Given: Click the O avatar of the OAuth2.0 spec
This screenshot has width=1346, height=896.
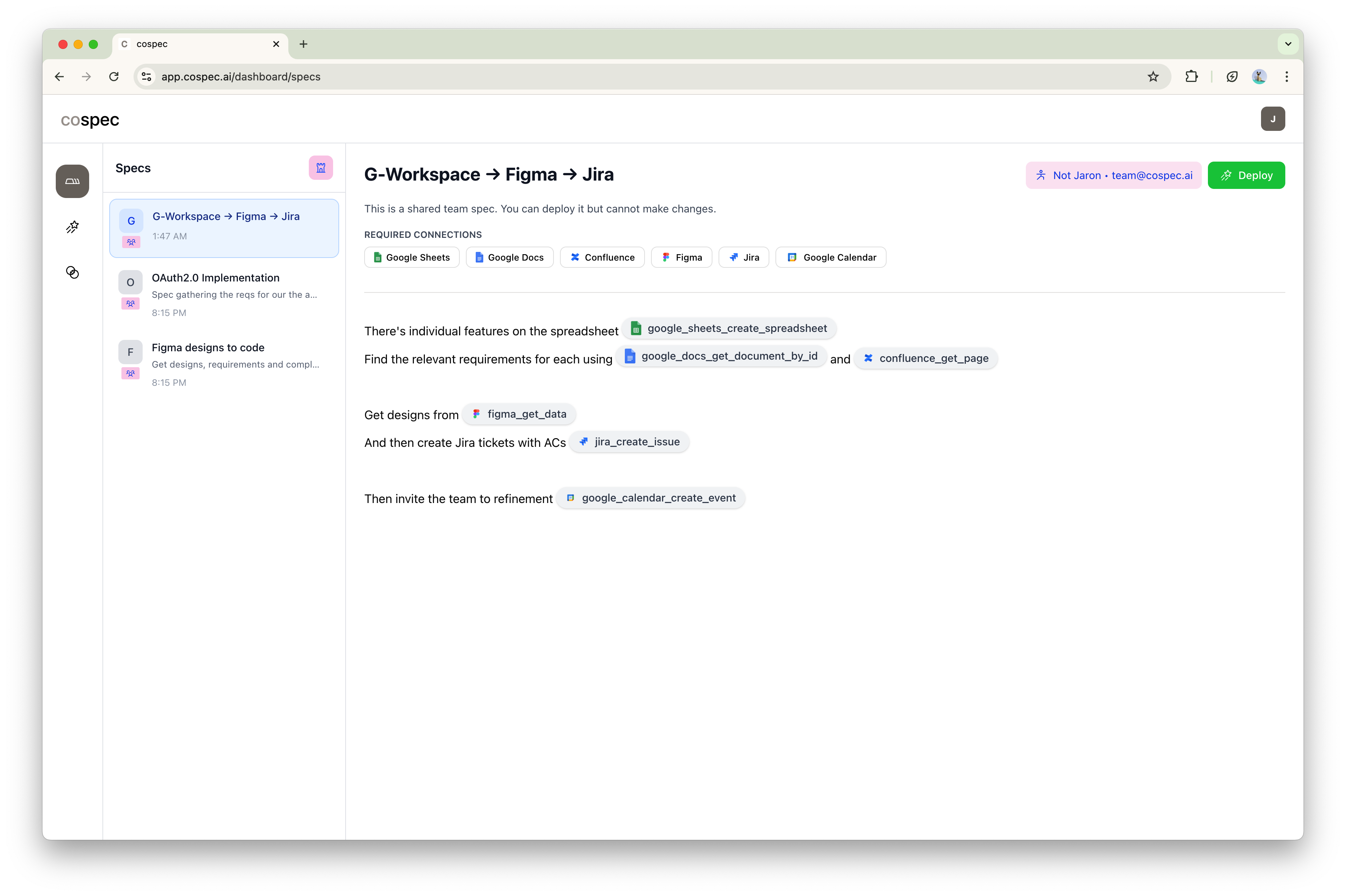Looking at the screenshot, I should tap(130, 282).
